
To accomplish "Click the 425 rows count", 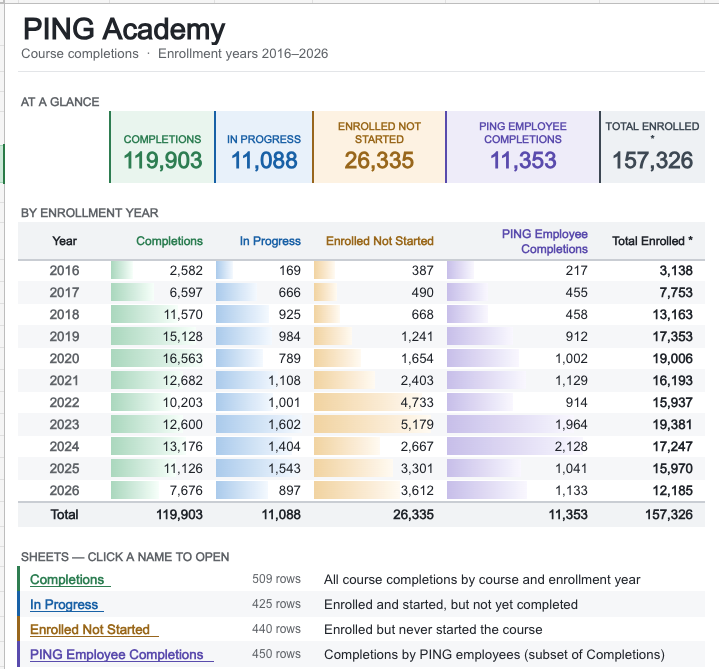I will 277,604.
